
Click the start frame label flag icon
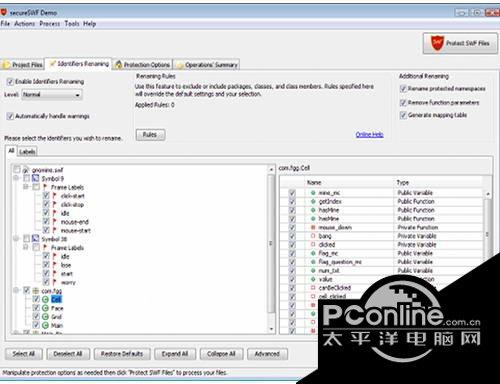(x=55, y=274)
